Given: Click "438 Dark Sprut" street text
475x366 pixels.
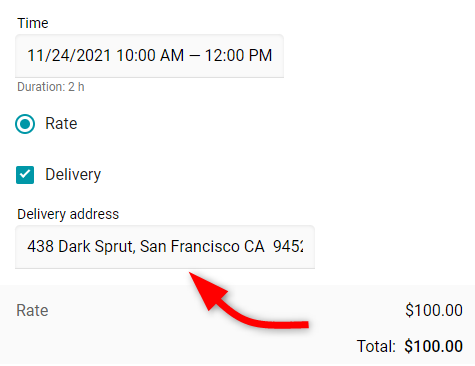Looking at the screenshot, I should pos(81,247).
